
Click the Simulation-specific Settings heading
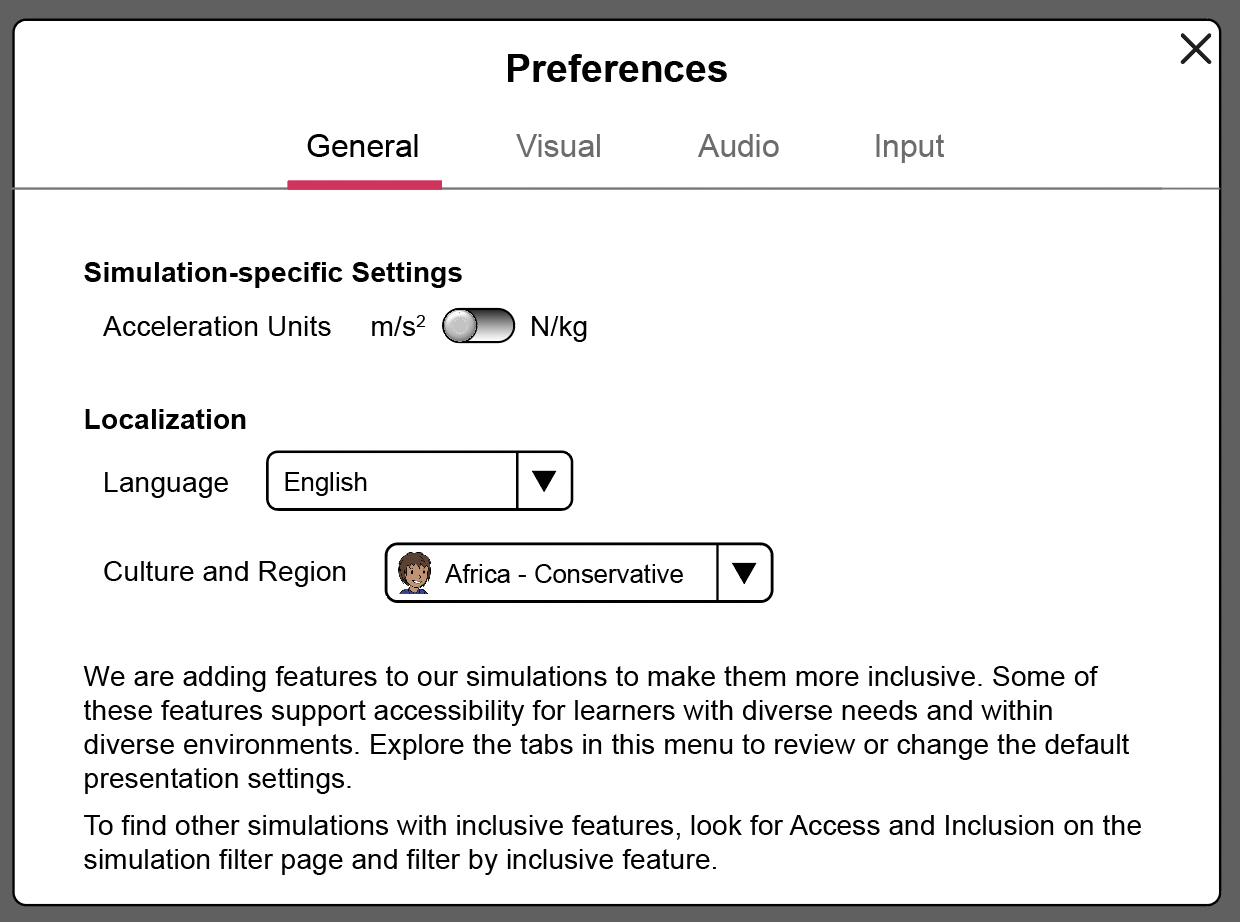[272, 272]
